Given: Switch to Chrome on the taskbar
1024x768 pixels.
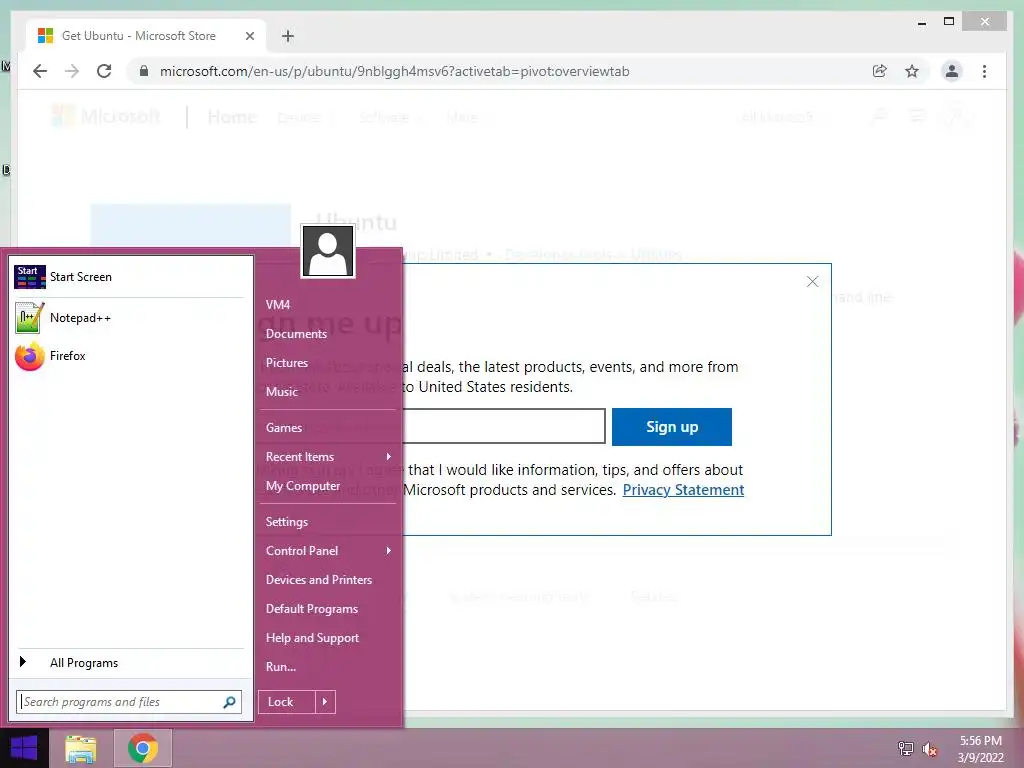Looking at the screenshot, I should point(143,748).
